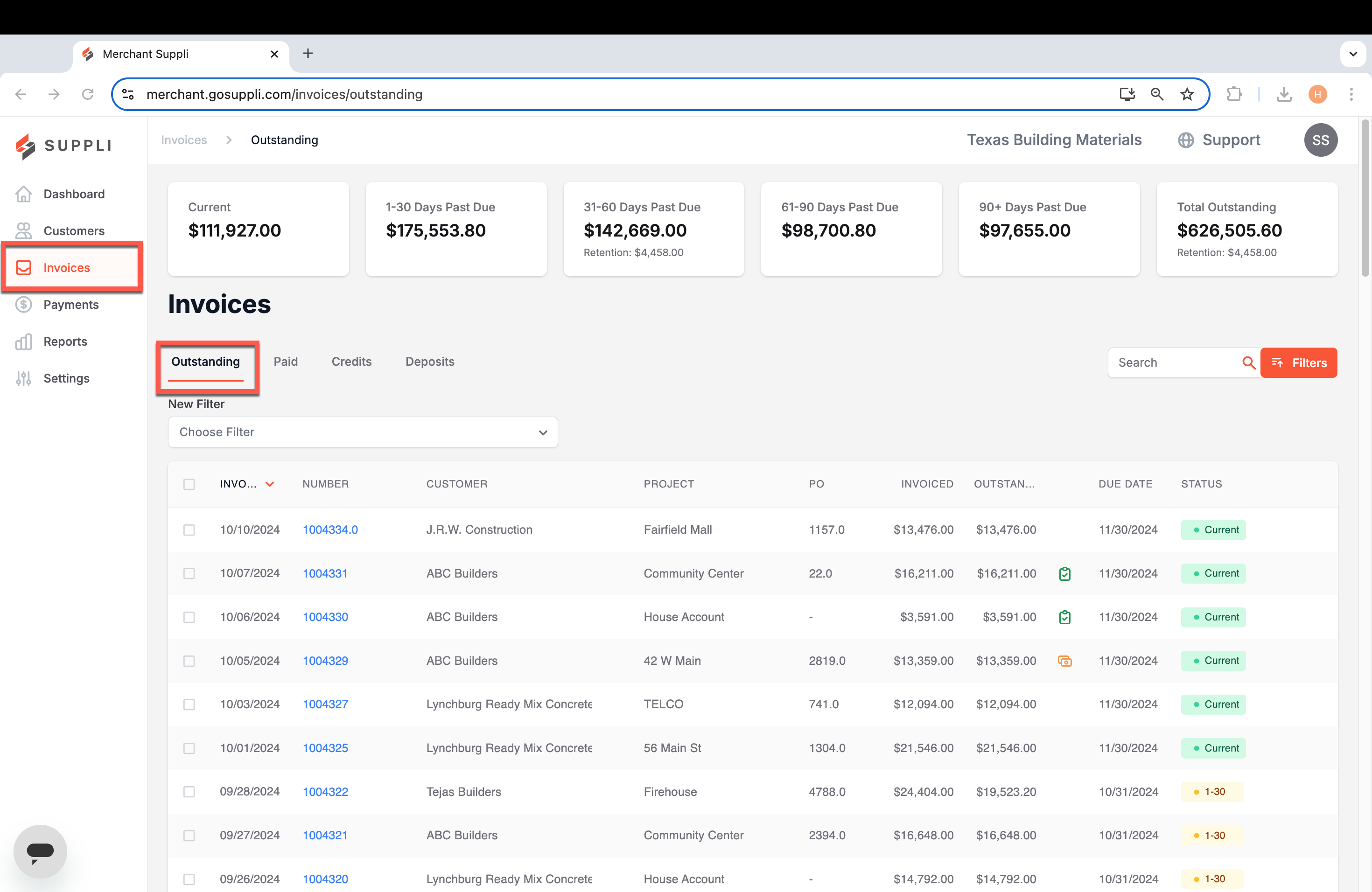
Task: Open Dashboard from the sidebar home icon
Action: point(24,194)
